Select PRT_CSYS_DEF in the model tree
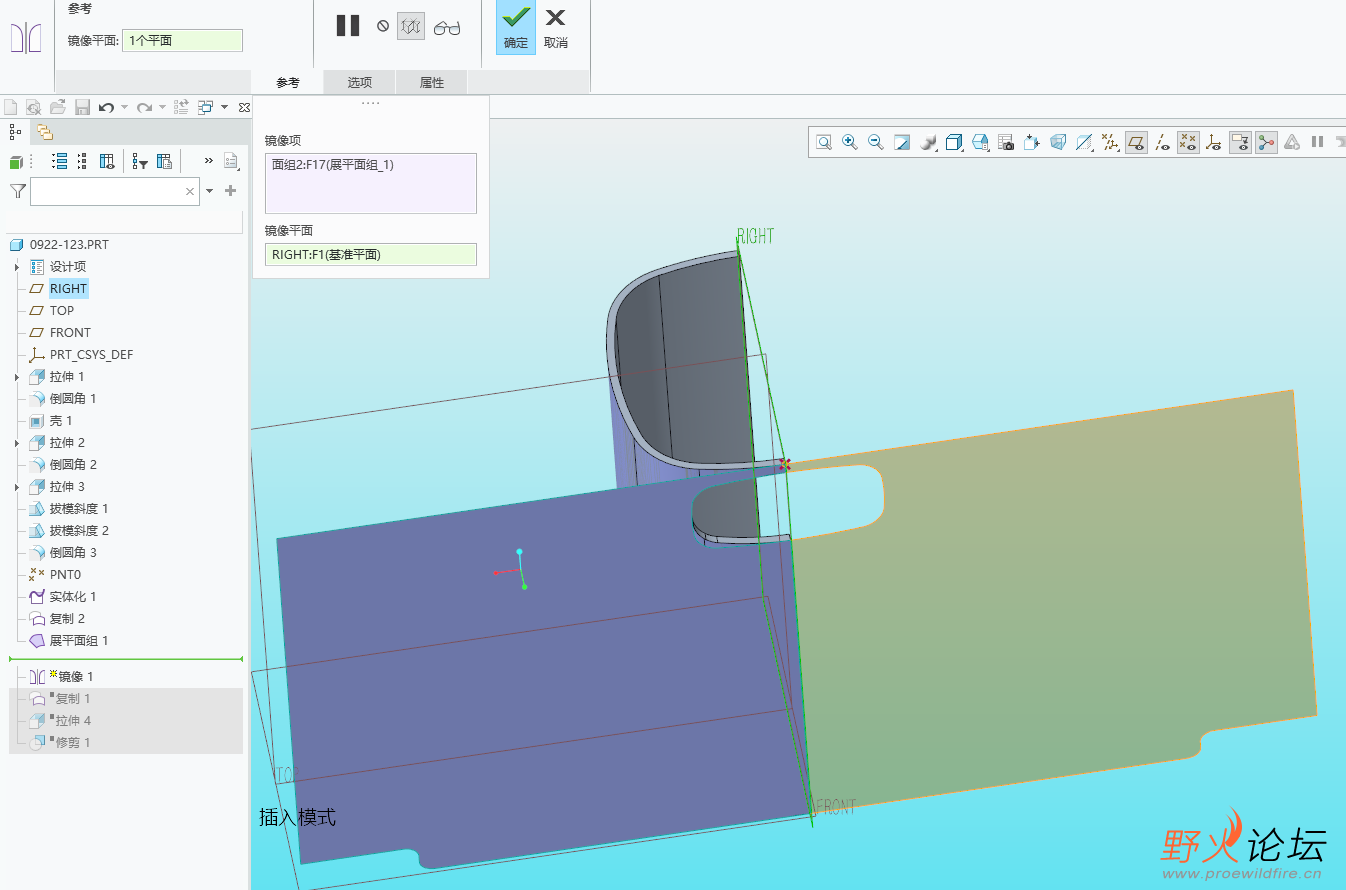Screen dimensions: 1346x890 [x=90, y=355]
